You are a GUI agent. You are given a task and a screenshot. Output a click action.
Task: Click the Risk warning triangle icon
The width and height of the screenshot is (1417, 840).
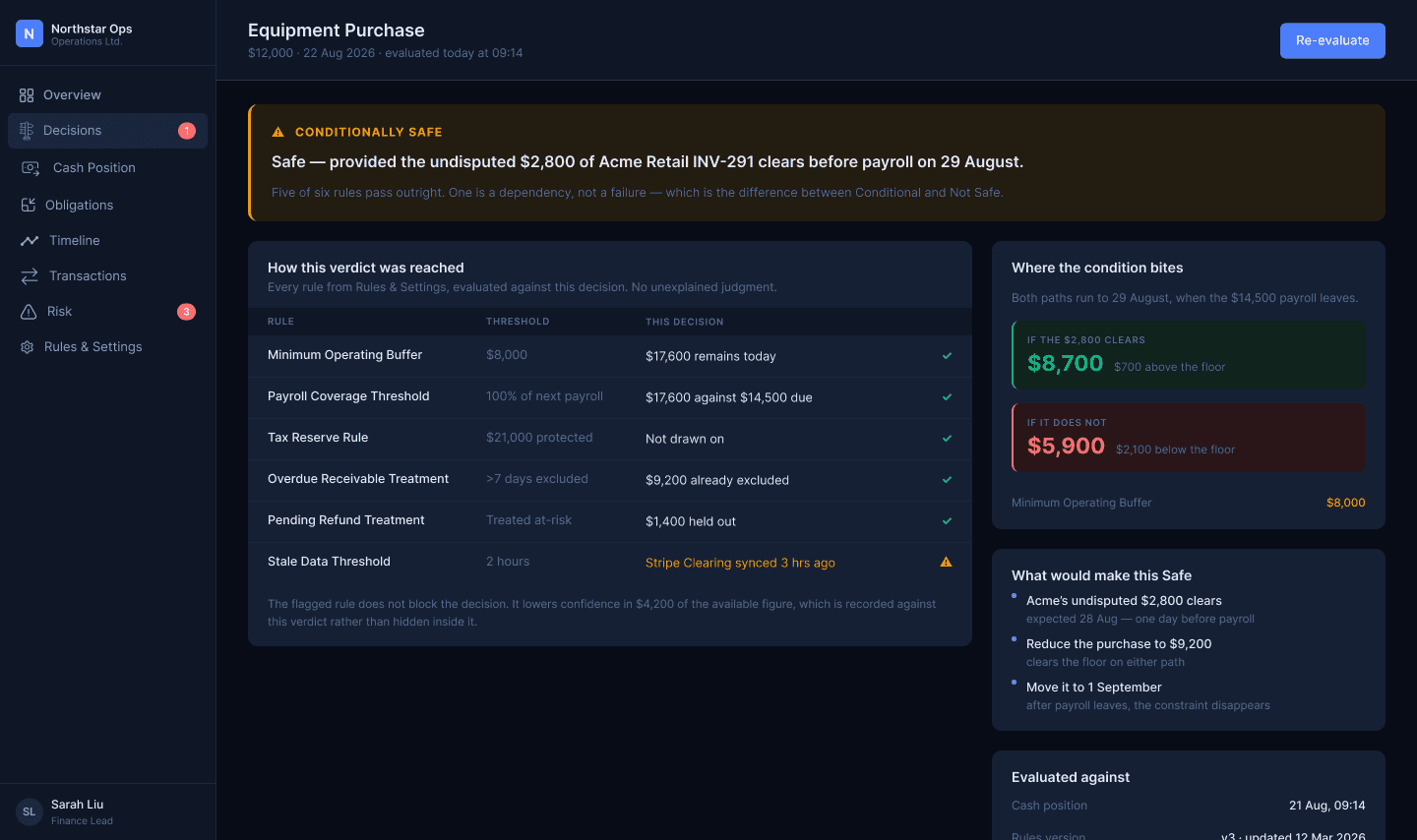[x=29, y=312]
